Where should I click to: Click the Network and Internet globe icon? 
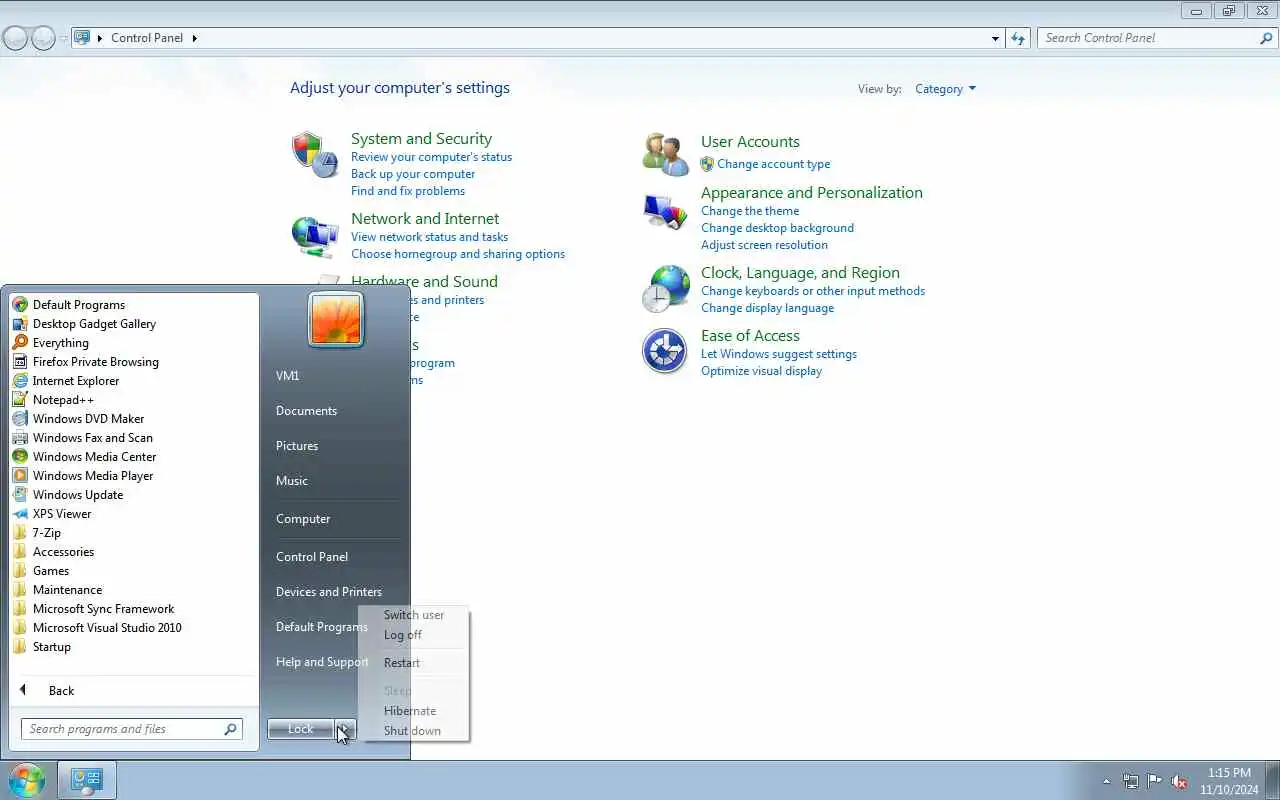pyautogui.click(x=314, y=236)
